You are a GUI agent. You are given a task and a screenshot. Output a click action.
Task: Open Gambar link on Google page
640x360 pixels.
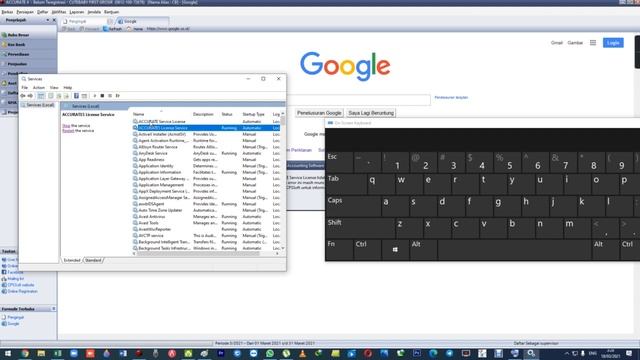pyautogui.click(x=575, y=42)
